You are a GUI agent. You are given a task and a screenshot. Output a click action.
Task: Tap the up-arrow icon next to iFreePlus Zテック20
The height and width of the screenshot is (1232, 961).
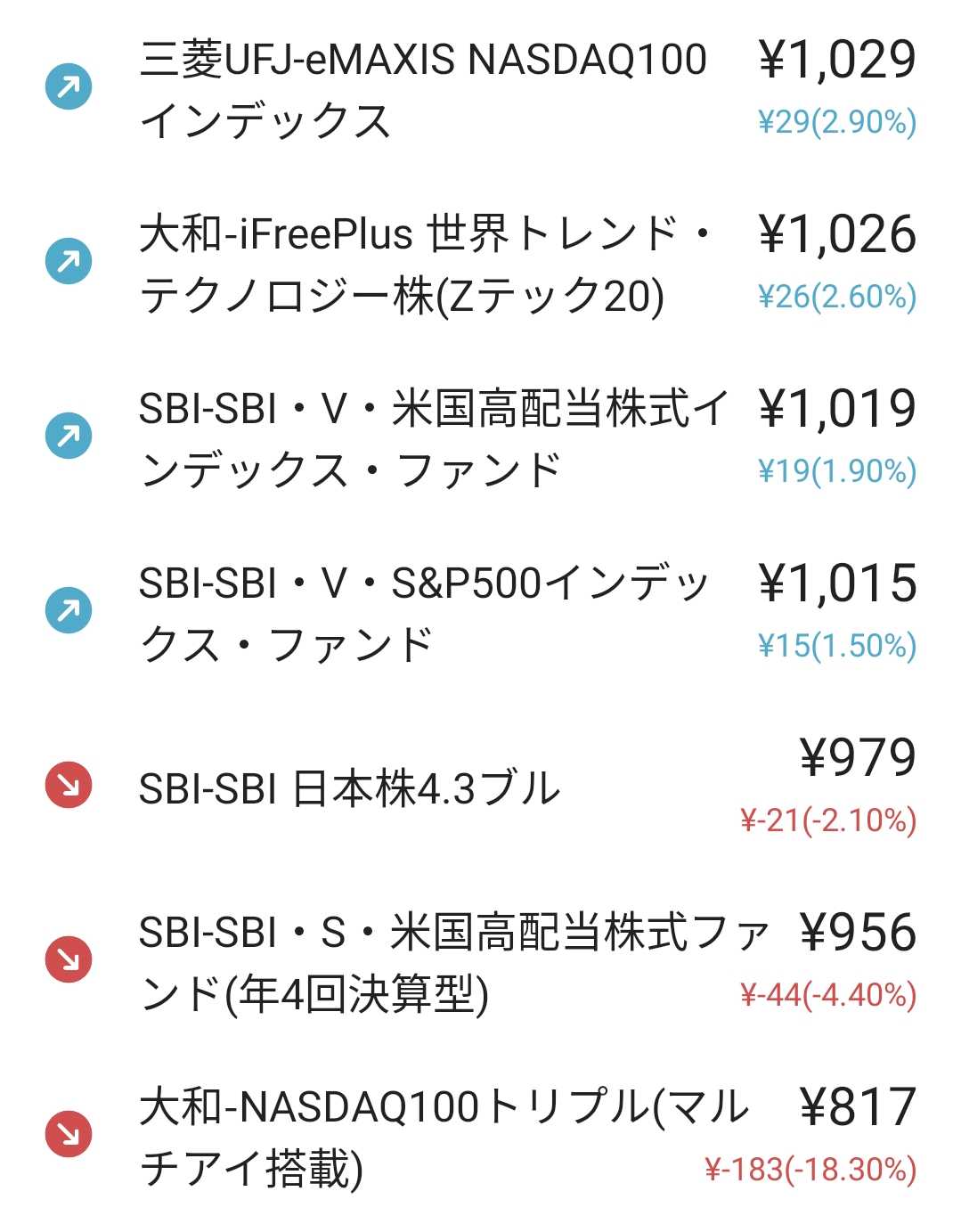pyautogui.click(x=69, y=261)
